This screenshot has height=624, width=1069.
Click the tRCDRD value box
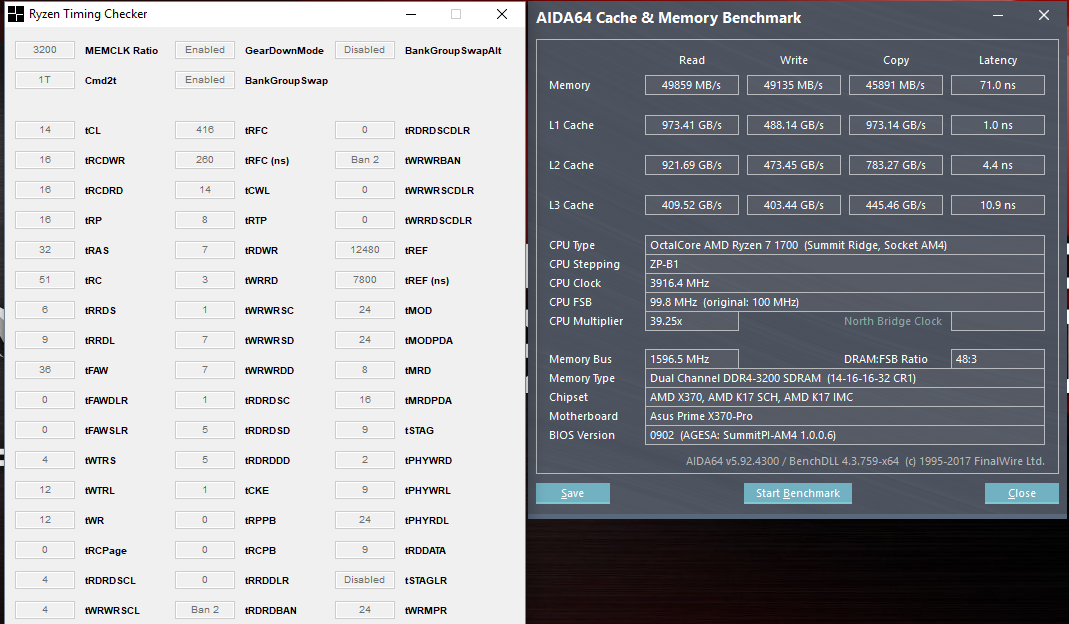click(45, 190)
